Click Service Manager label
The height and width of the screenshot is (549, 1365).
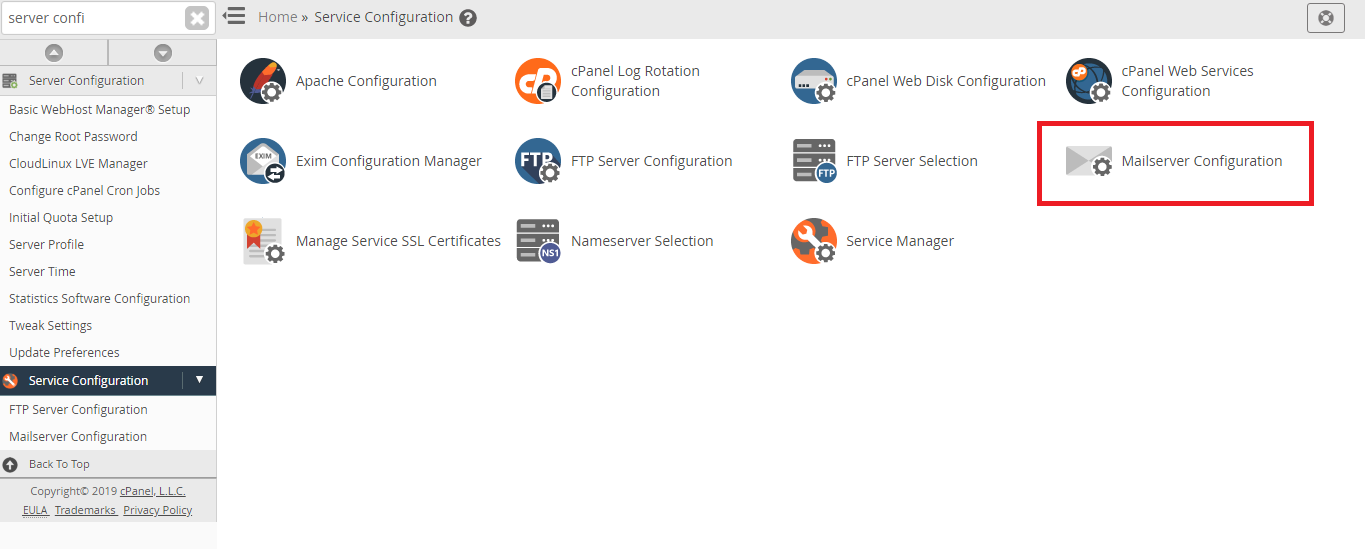click(900, 241)
